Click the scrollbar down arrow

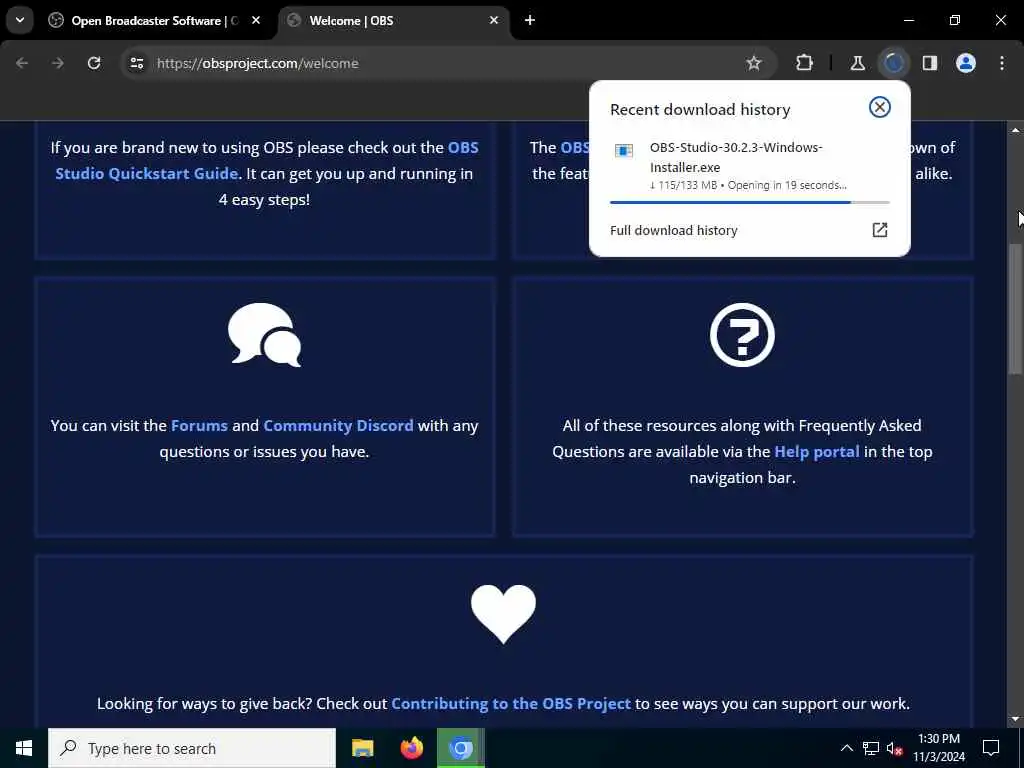click(x=1016, y=719)
